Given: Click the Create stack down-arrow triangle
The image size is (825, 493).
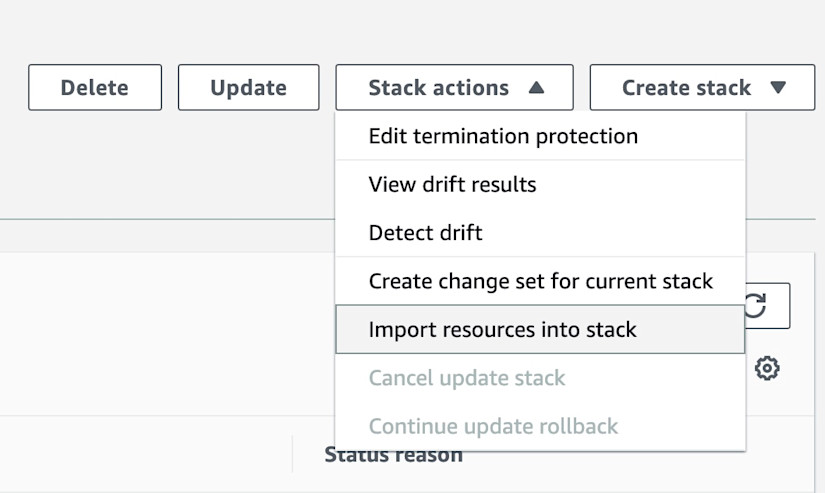Looking at the screenshot, I should click(x=779, y=88).
